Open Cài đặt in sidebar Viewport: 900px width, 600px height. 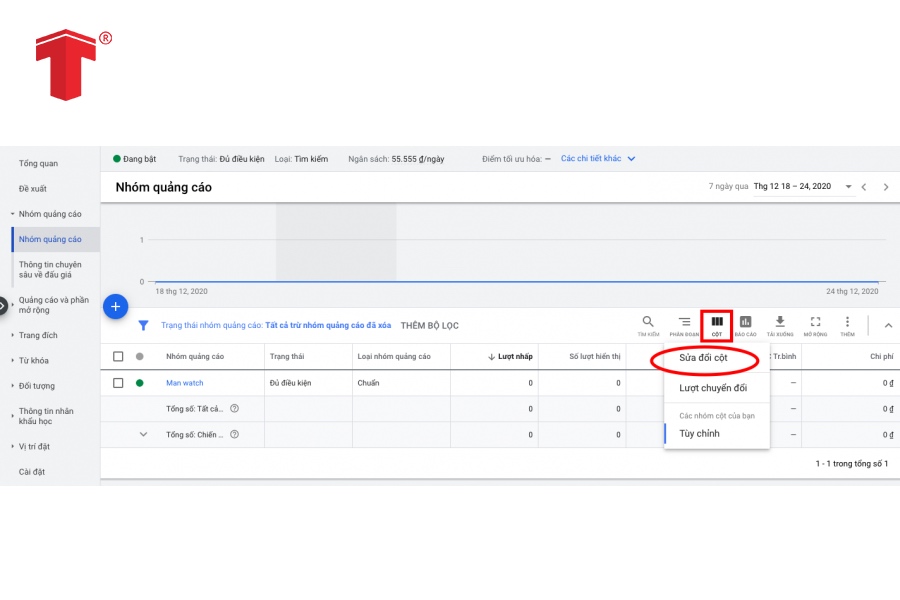click(x=32, y=472)
